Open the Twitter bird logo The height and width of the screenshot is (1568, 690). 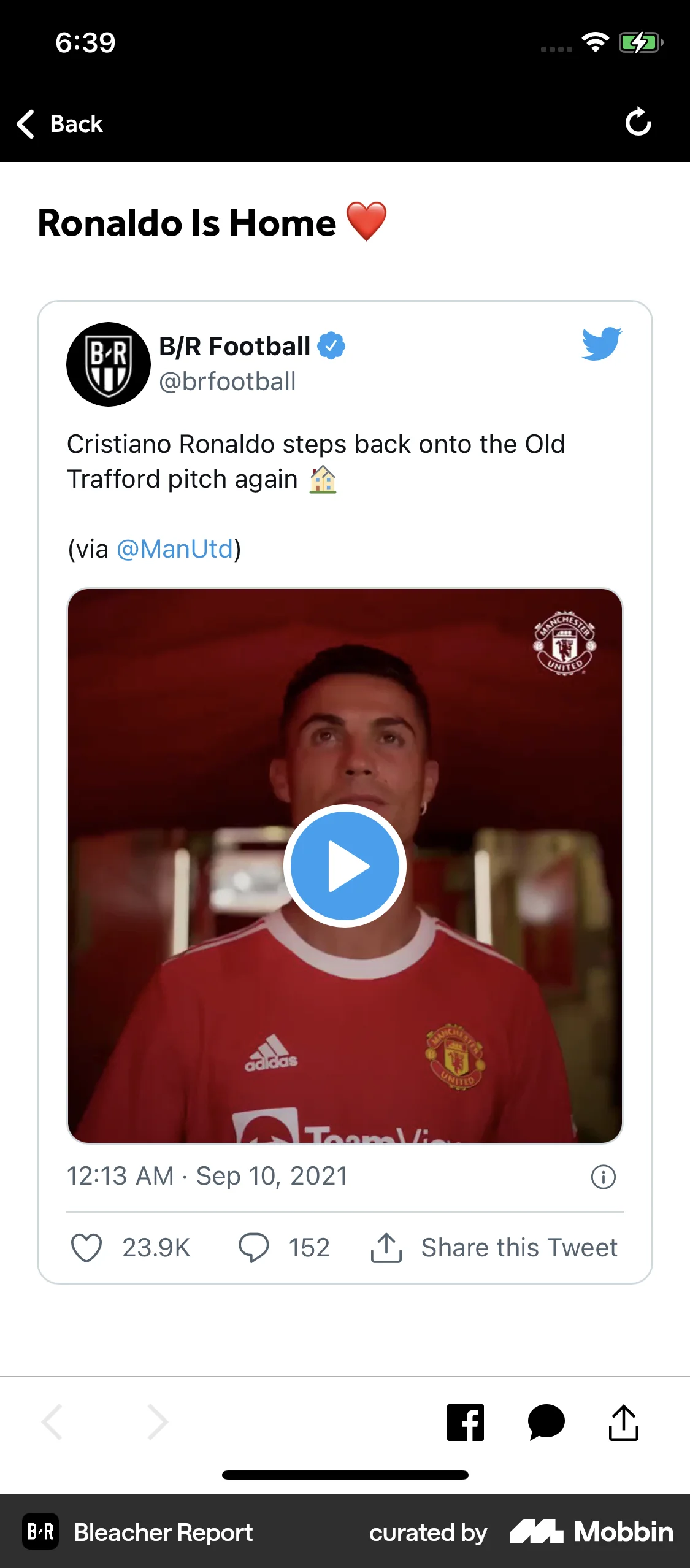(x=602, y=344)
